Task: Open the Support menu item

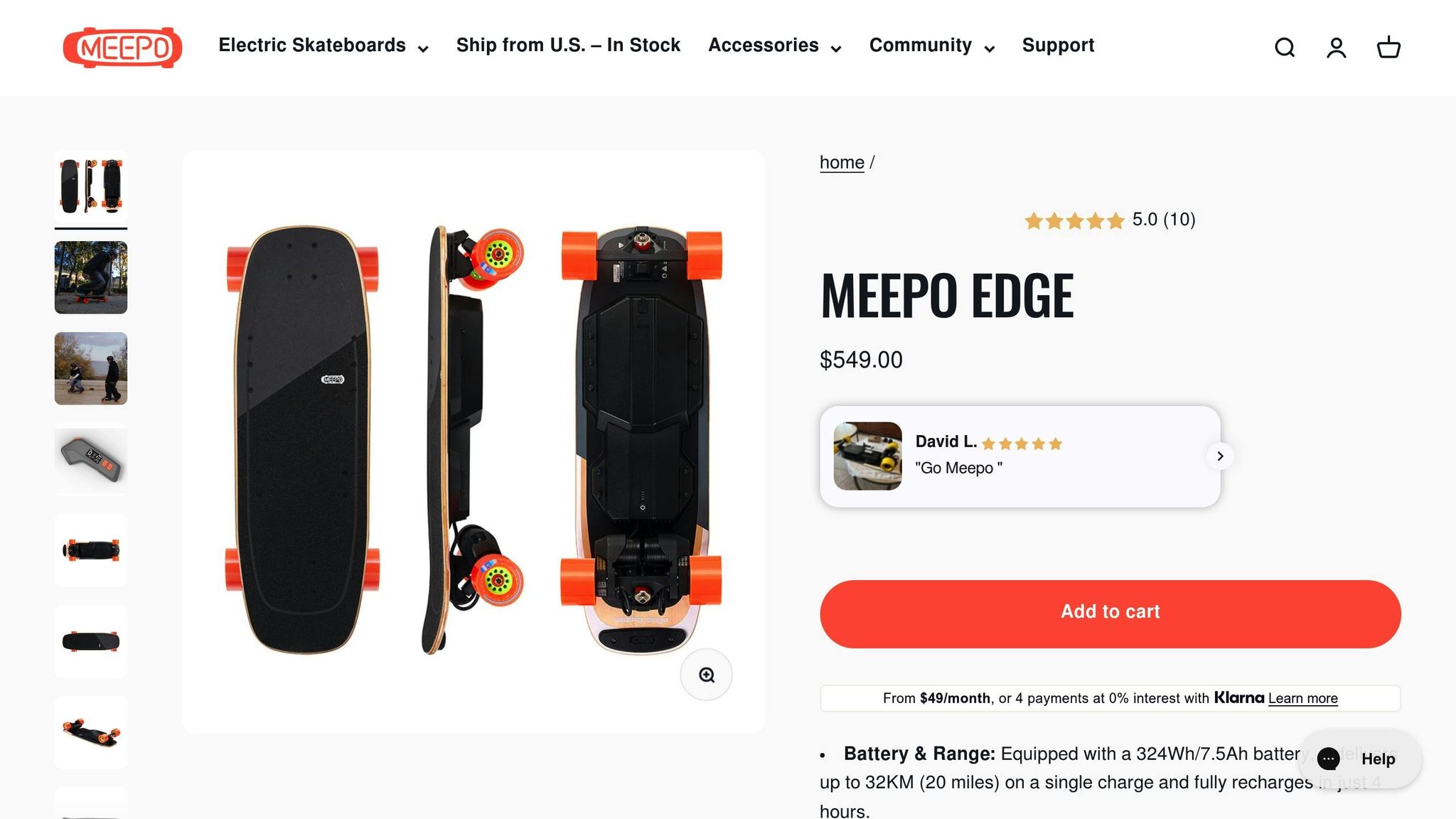Action: pos(1058,45)
